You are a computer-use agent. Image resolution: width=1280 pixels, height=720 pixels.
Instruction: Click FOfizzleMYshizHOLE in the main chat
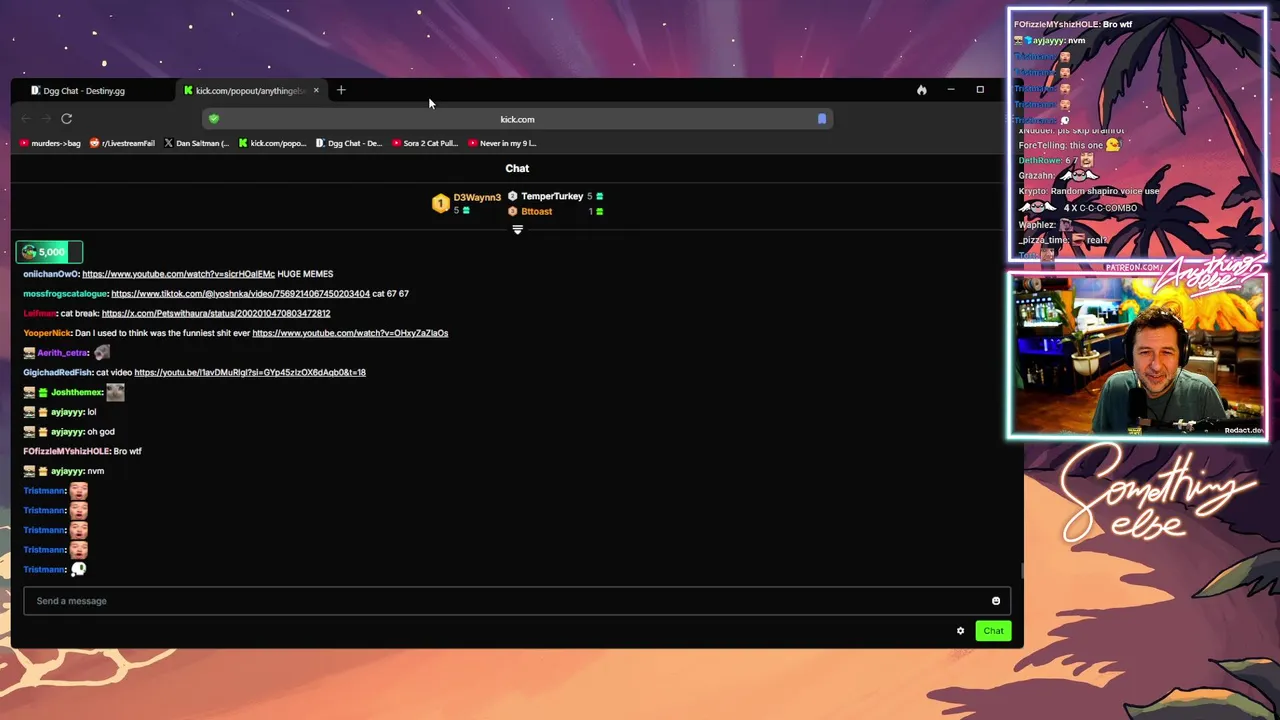[x=66, y=451]
